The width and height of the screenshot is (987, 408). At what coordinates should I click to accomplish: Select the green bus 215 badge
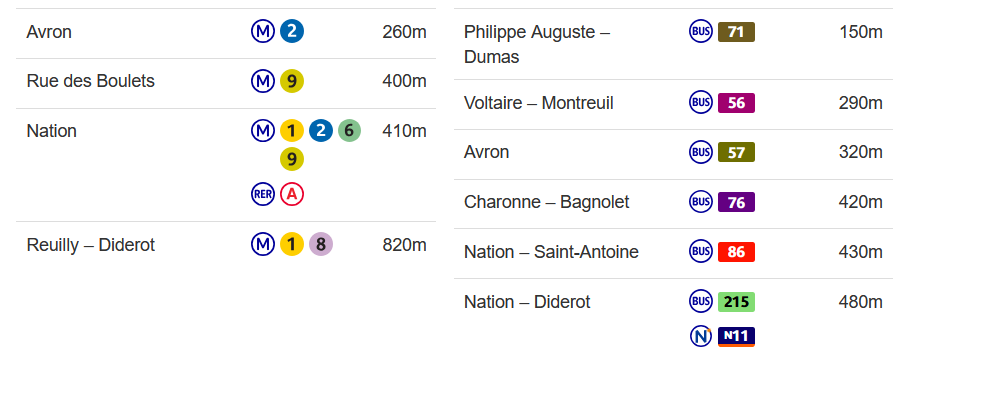[x=736, y=302]
